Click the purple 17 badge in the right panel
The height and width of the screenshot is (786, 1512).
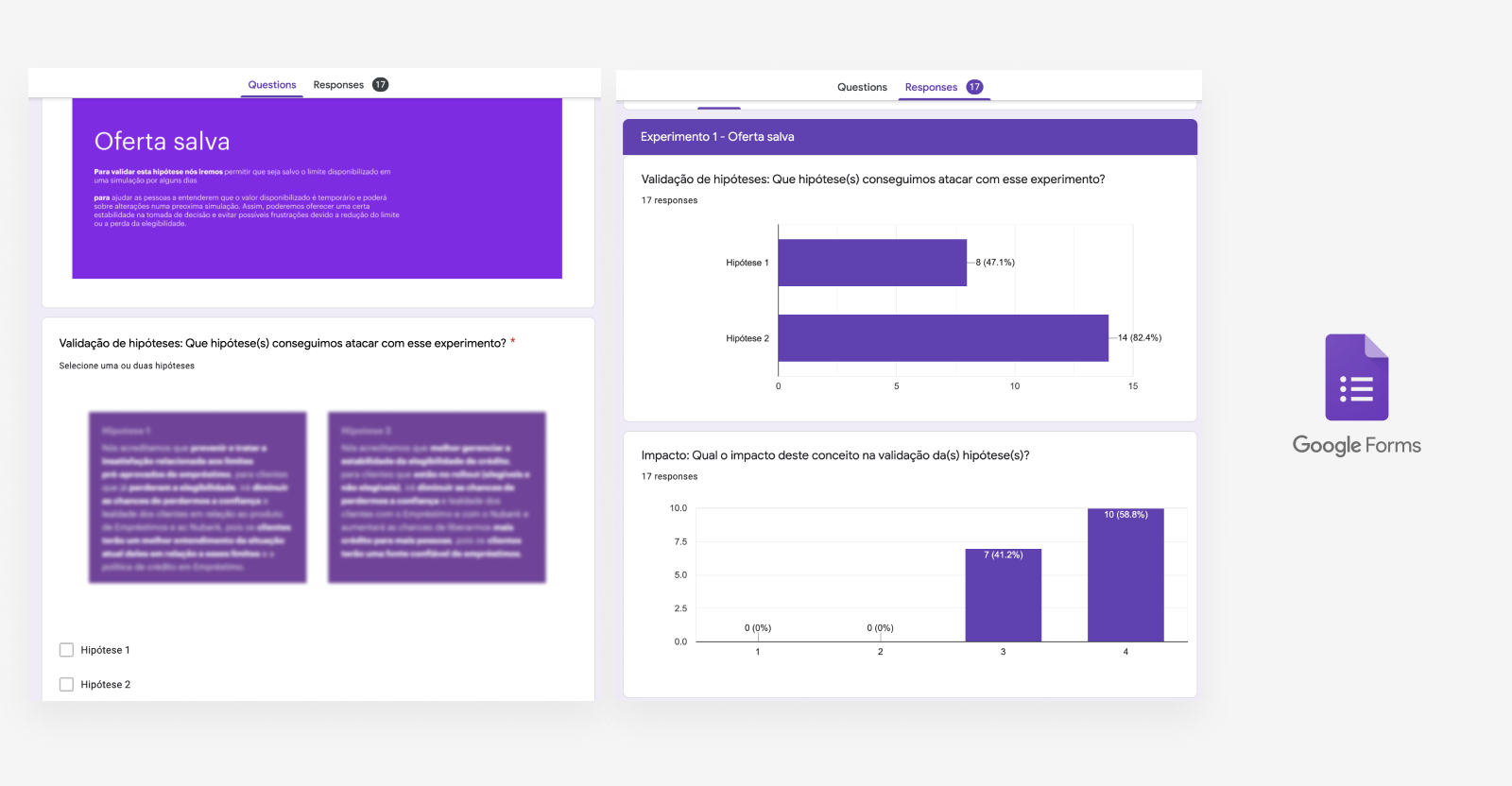(974, 87)
